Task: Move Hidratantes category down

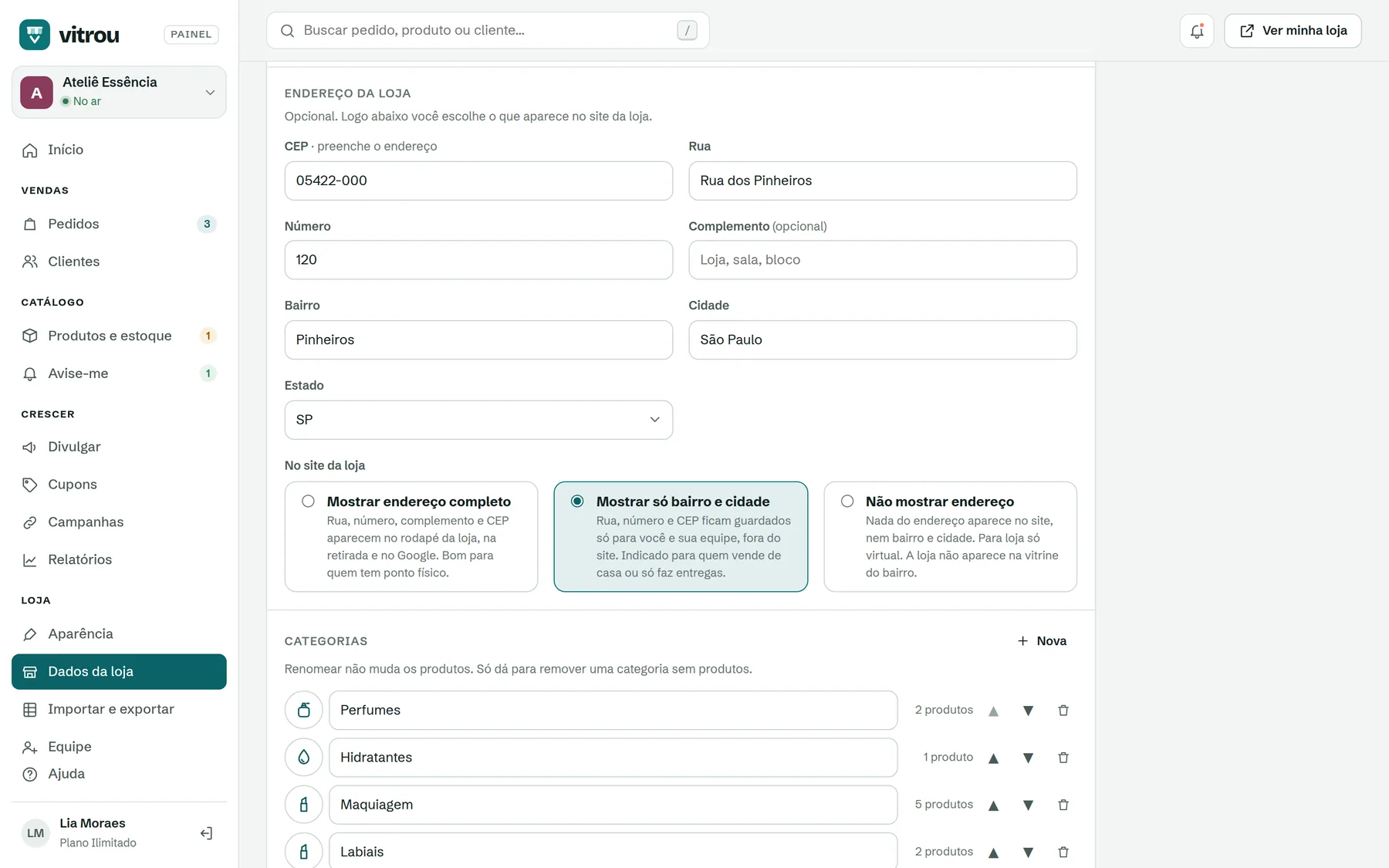Action: pos(1028,758)
